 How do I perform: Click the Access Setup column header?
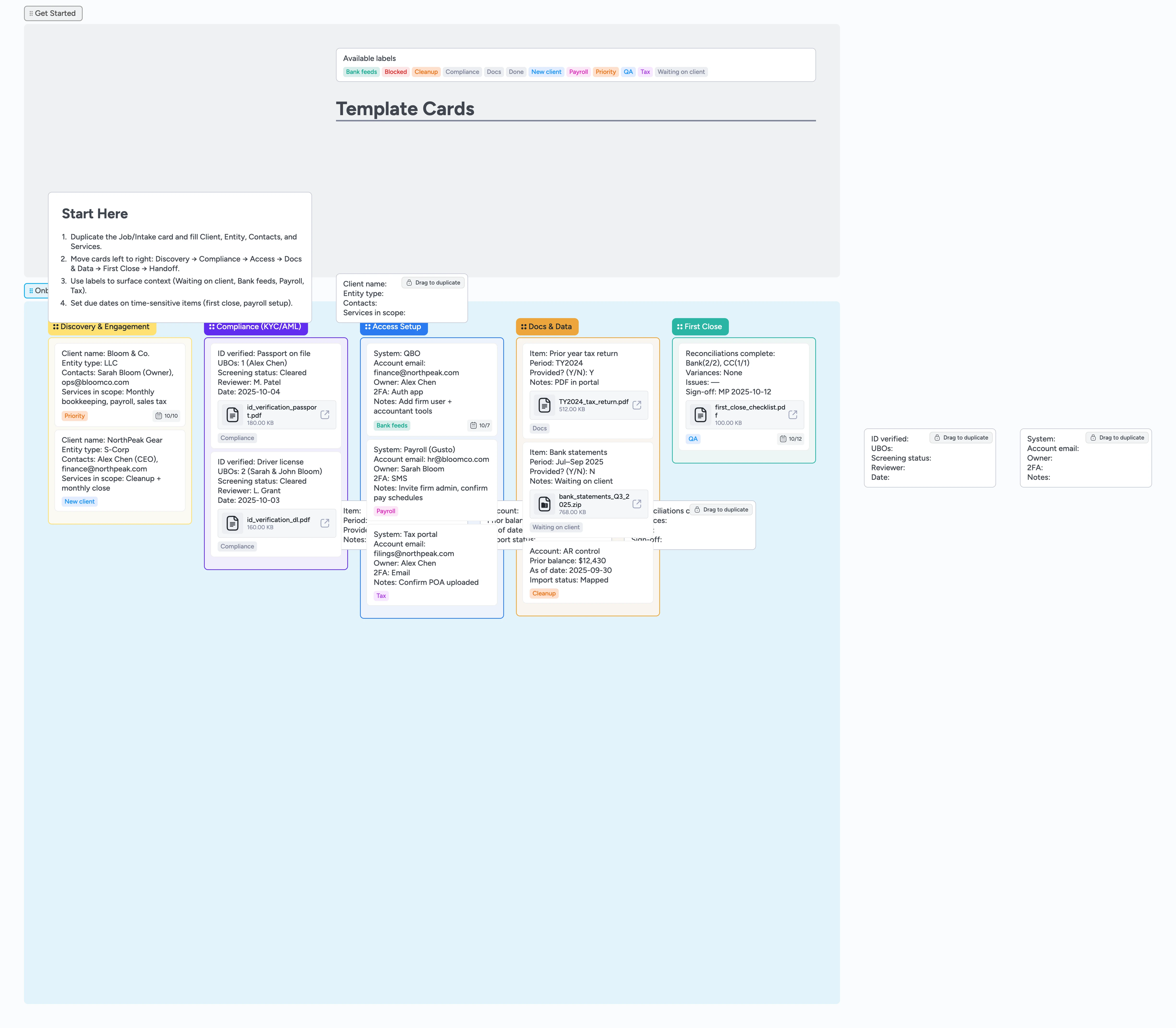click(x=393, y=327)
